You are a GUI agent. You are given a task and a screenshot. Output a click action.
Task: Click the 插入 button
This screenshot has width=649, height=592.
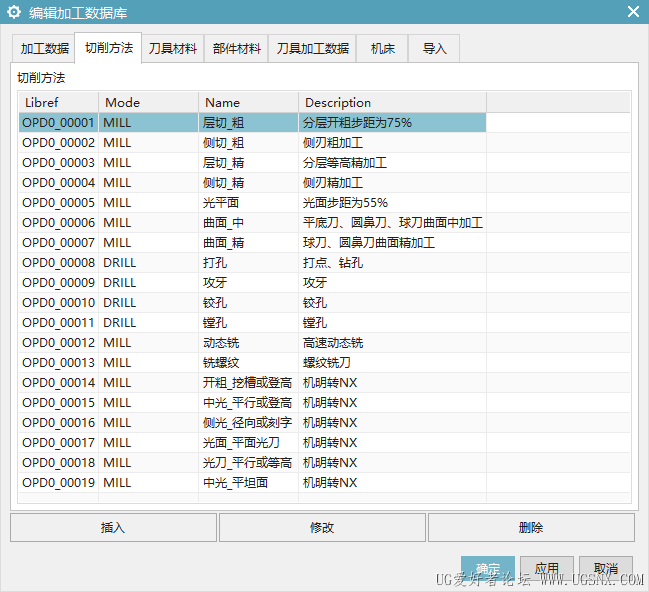click(113, 527)
